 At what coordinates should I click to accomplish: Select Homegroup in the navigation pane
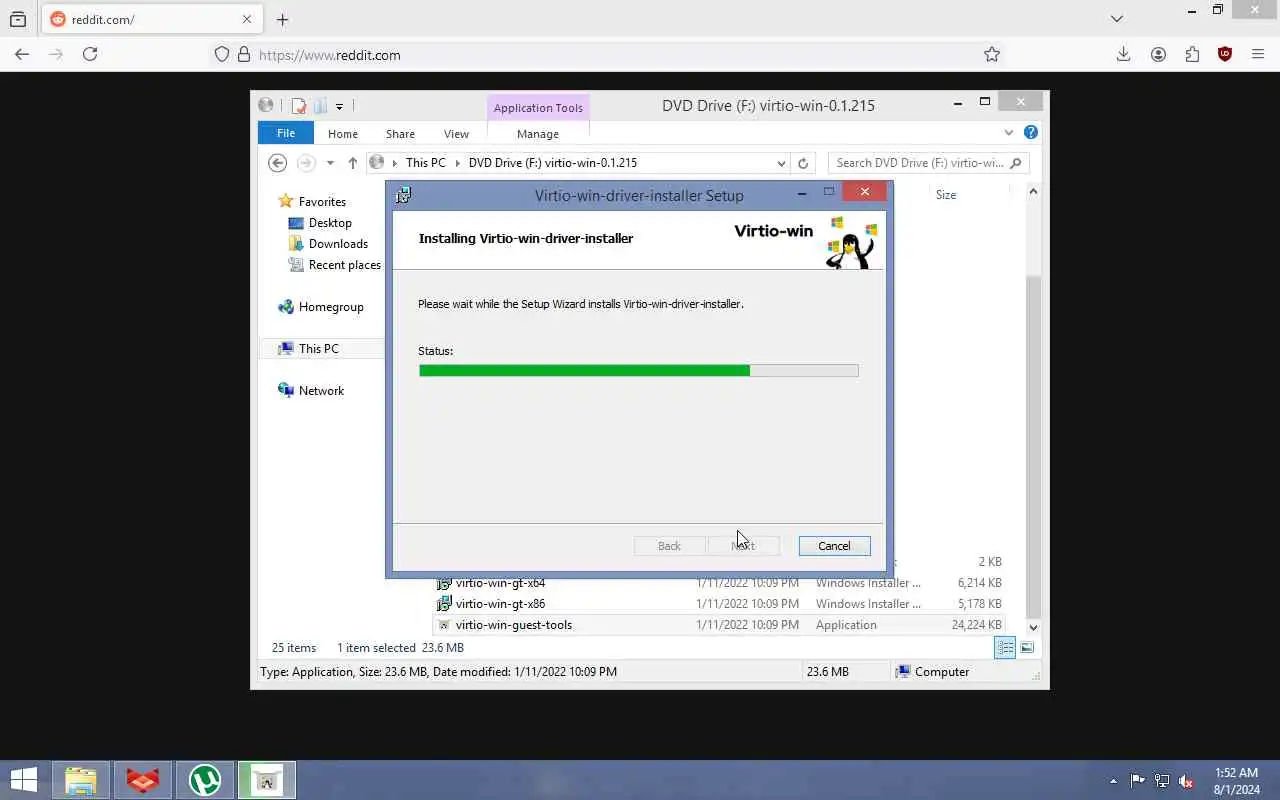click(x=331, y=306)
